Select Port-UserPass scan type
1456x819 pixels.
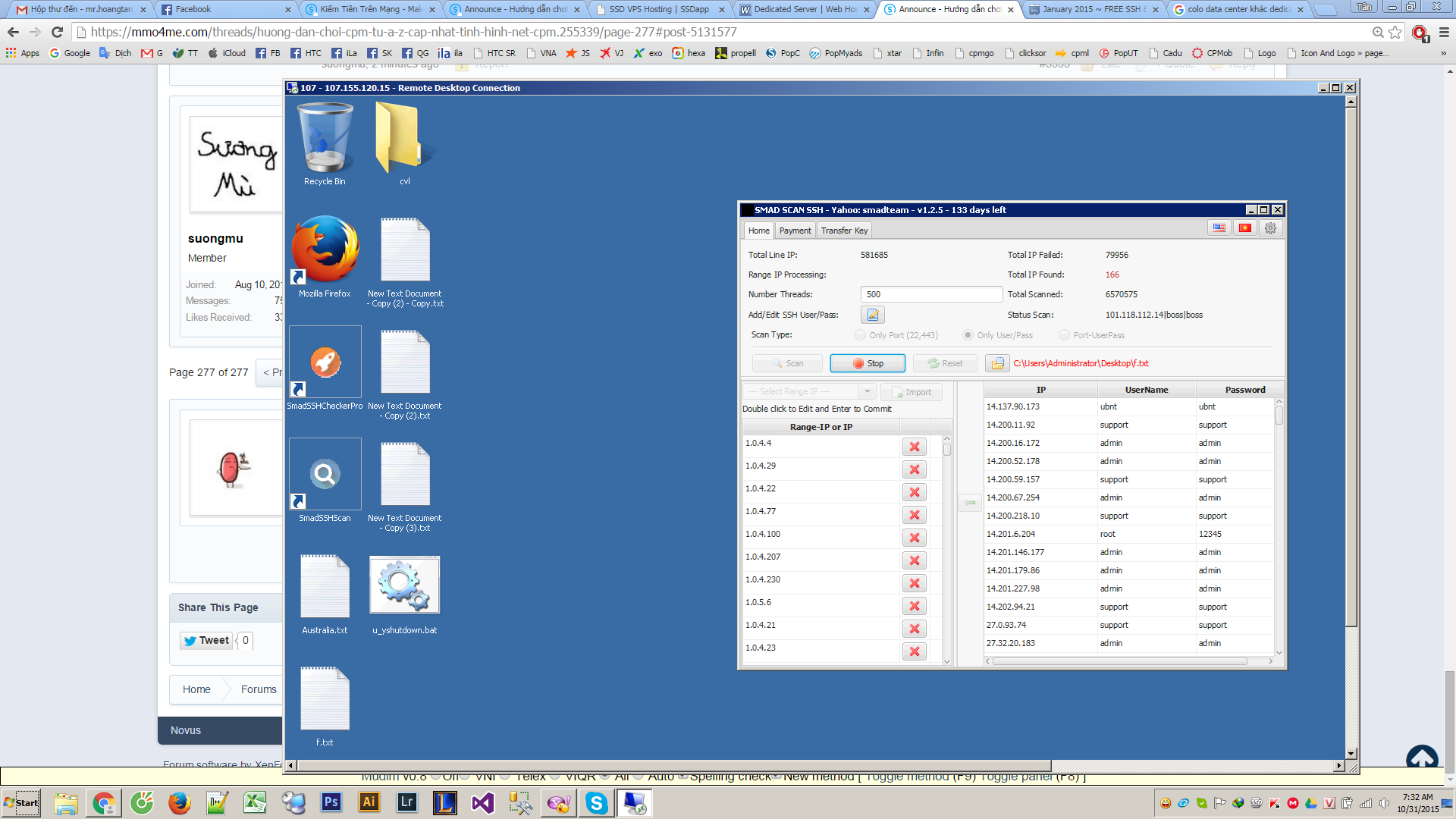point(1064,335)
